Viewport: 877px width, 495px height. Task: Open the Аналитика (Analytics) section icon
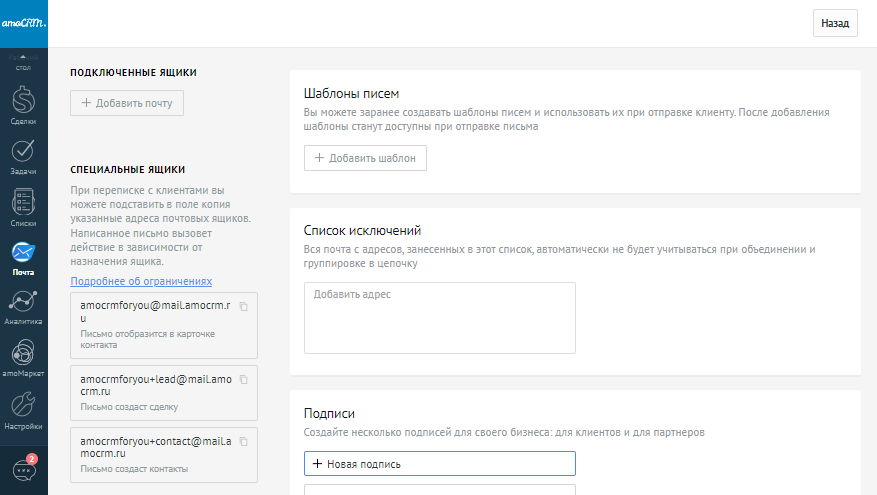pyautogui.click(x=23, y=303)
